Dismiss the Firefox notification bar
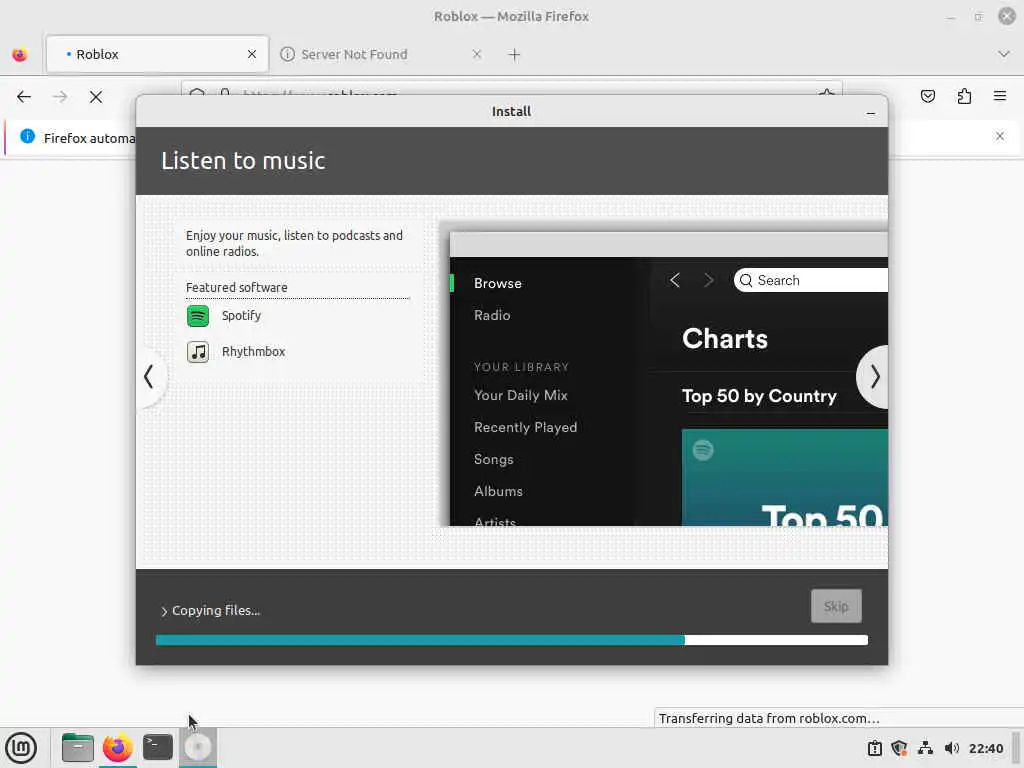This screenshot has height=768, width=1024. pyautogui.click(x=1000, y=136)
